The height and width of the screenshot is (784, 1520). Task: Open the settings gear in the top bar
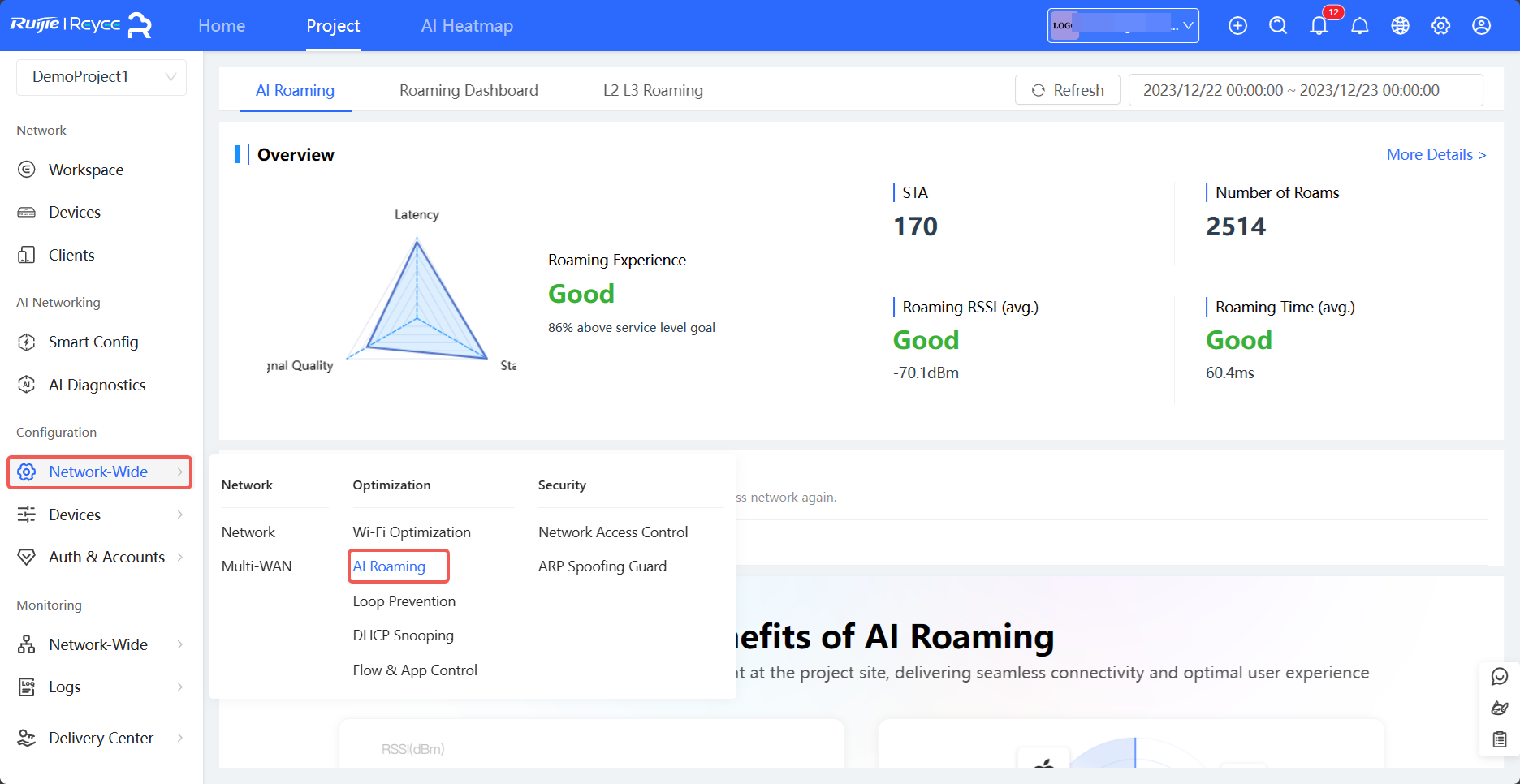[1440, 25]
